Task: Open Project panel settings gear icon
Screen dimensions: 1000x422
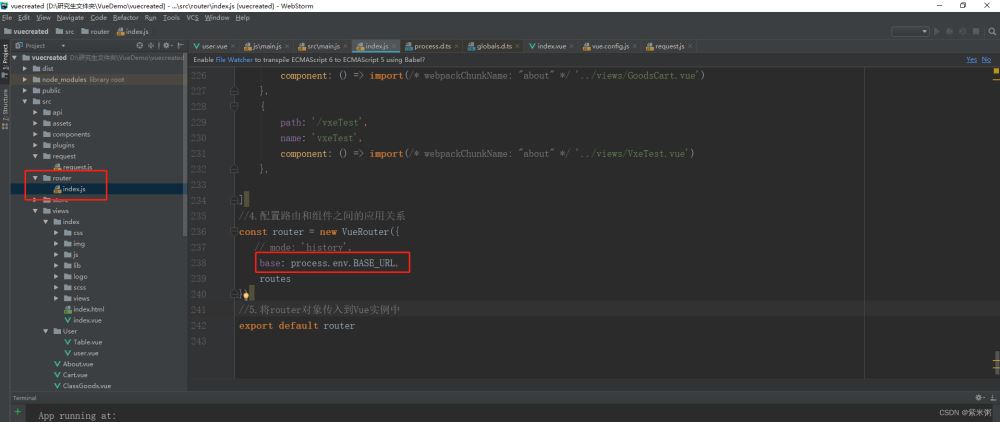Action: pos(164,46)
